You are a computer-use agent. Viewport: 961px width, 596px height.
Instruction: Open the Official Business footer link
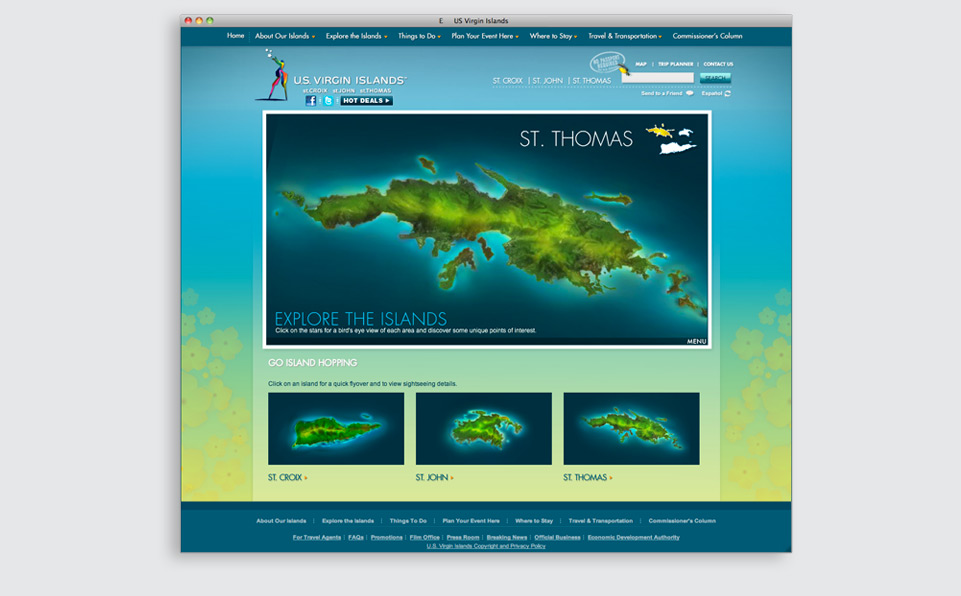[557, 537]
